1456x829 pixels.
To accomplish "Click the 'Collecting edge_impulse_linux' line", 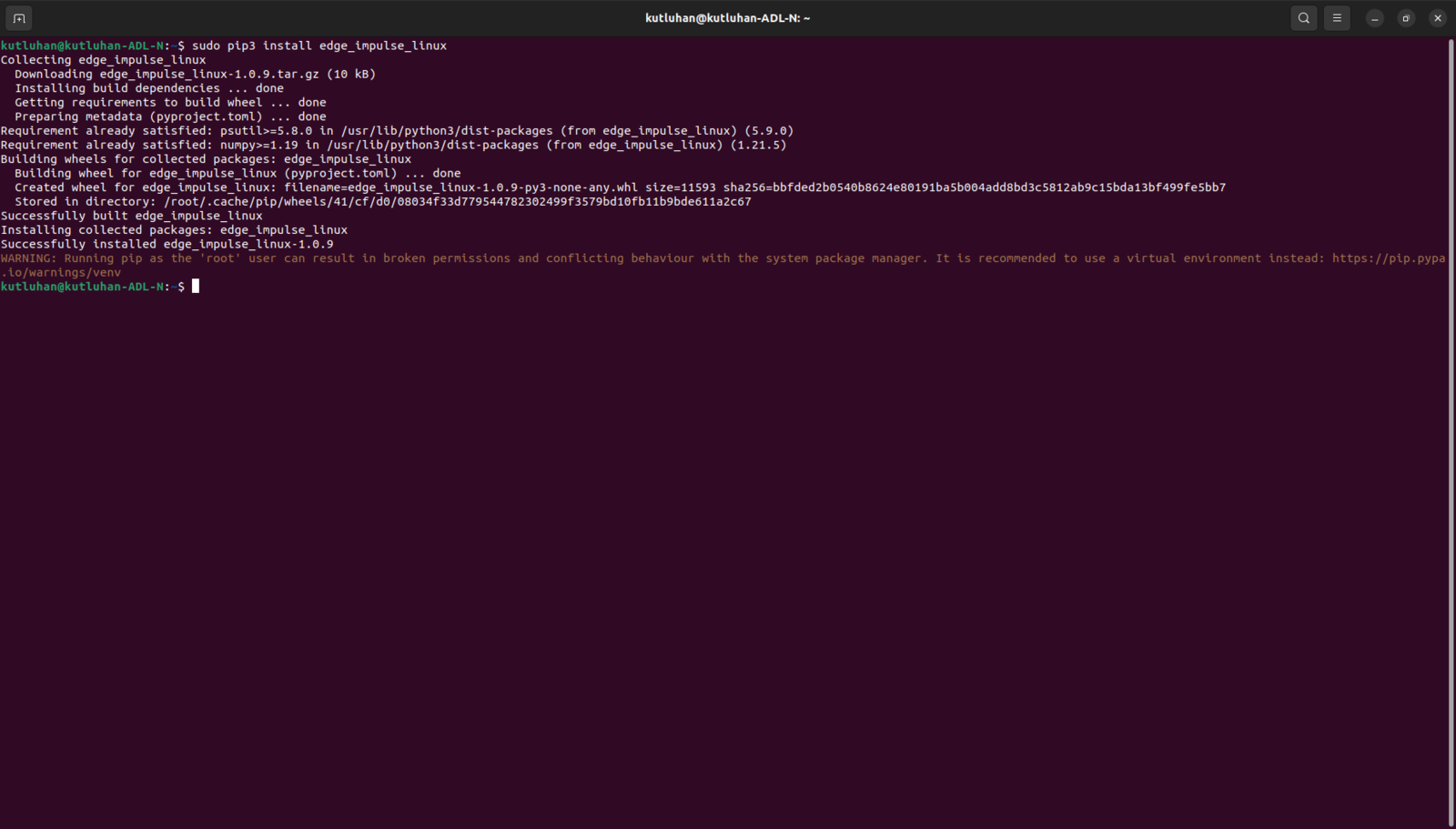I will (x=103, y=60).
